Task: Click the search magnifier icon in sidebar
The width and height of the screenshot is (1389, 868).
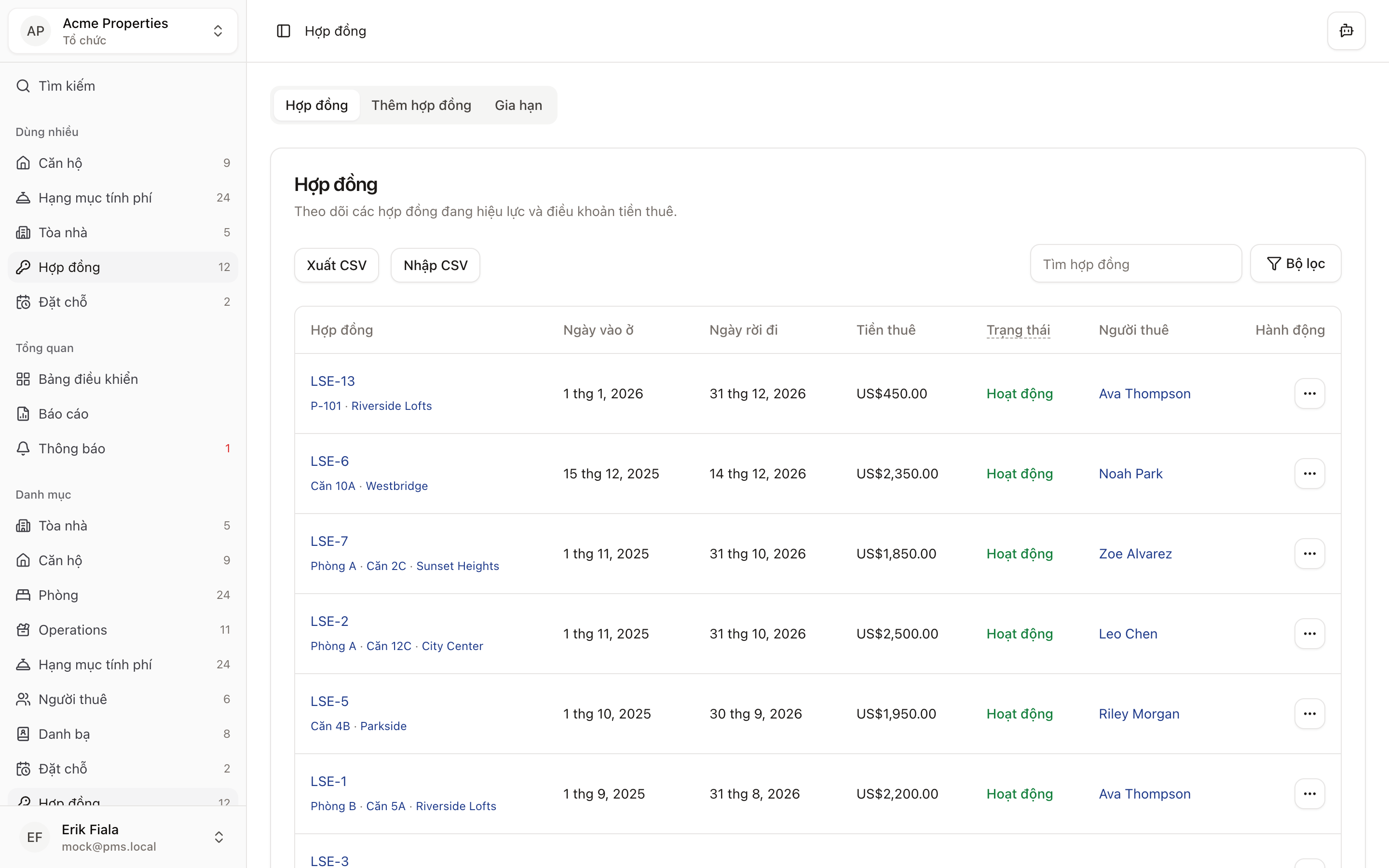Action: point(23,86)
